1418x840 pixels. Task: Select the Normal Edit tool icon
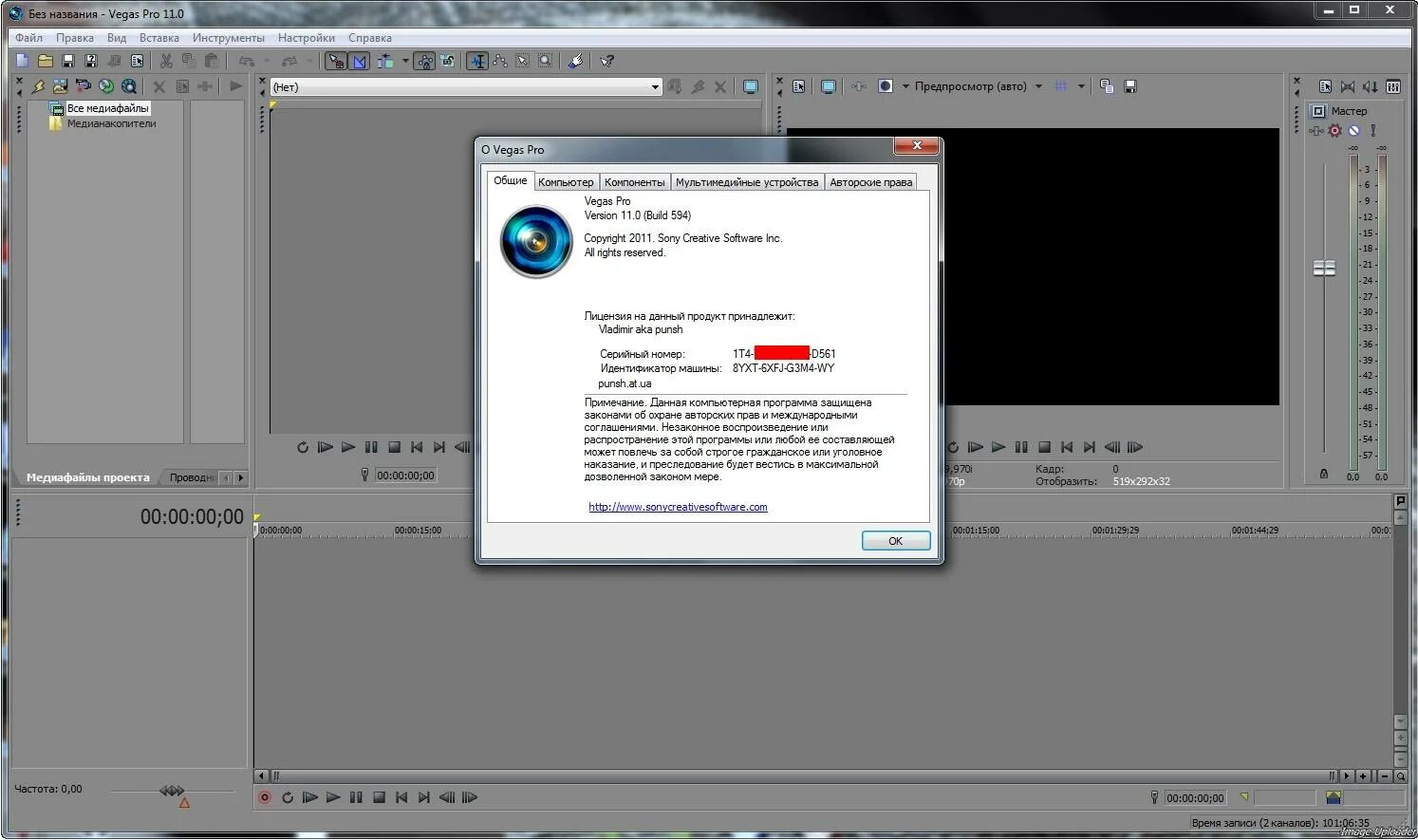pyautogui.click(x=477, y=61)
